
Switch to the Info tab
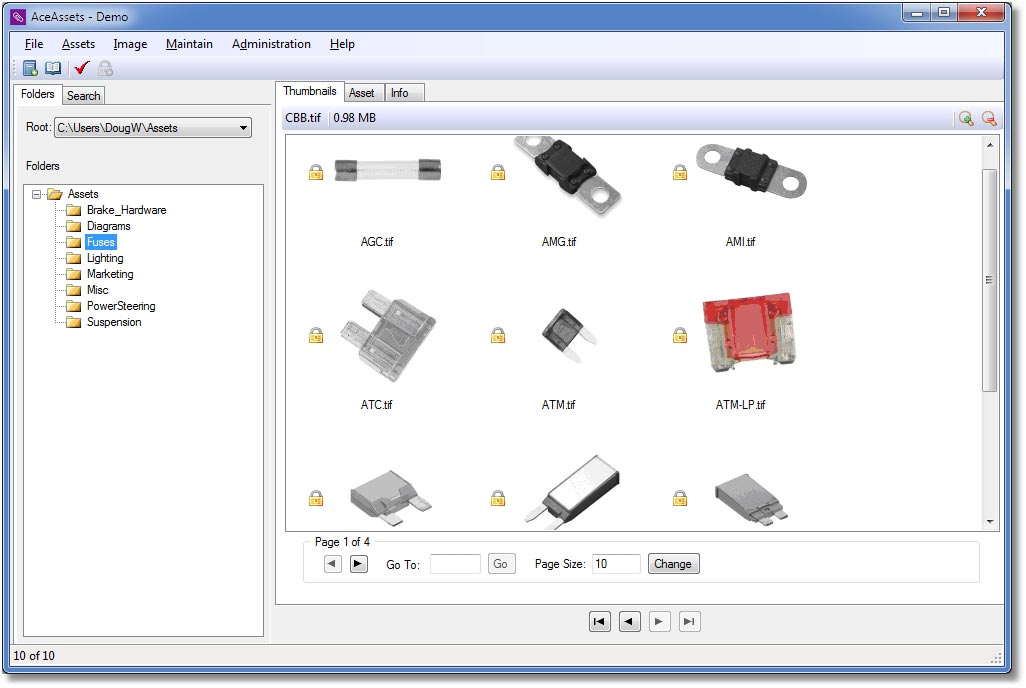pos(400,93)
